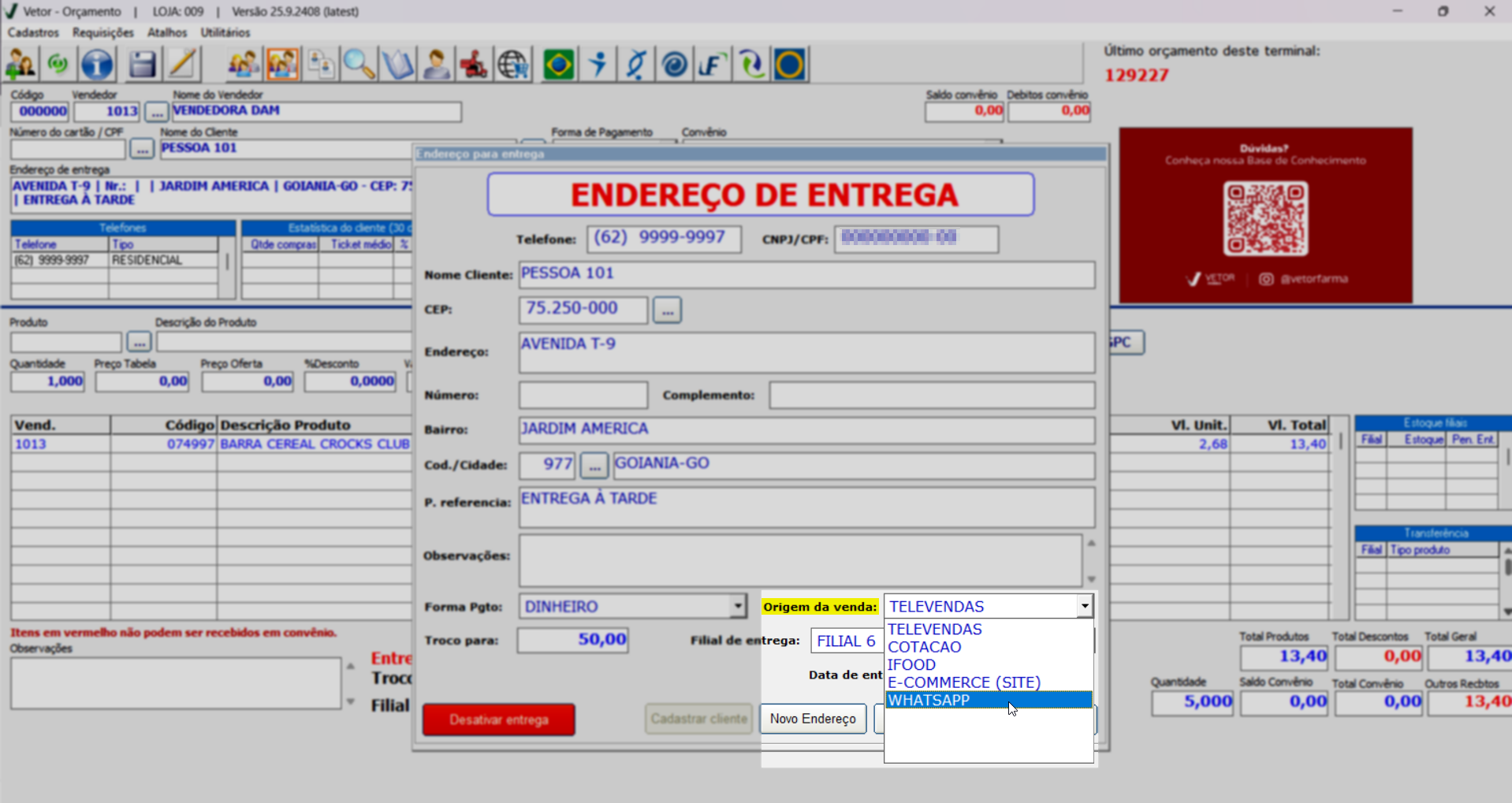Click the QR code in the red banner

pyautogui.click(x=1265, y=218)
